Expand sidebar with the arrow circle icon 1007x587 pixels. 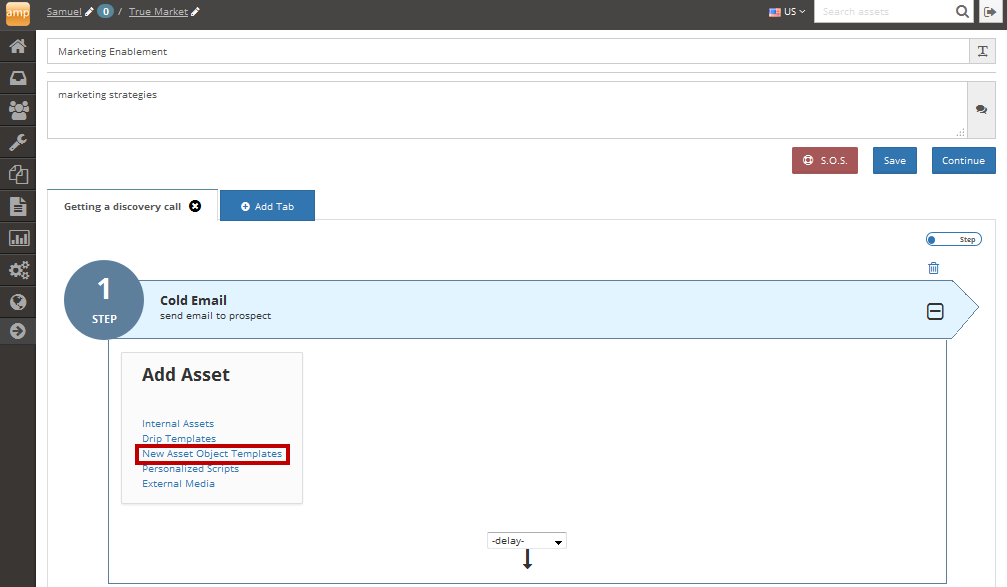pos(18,331)
